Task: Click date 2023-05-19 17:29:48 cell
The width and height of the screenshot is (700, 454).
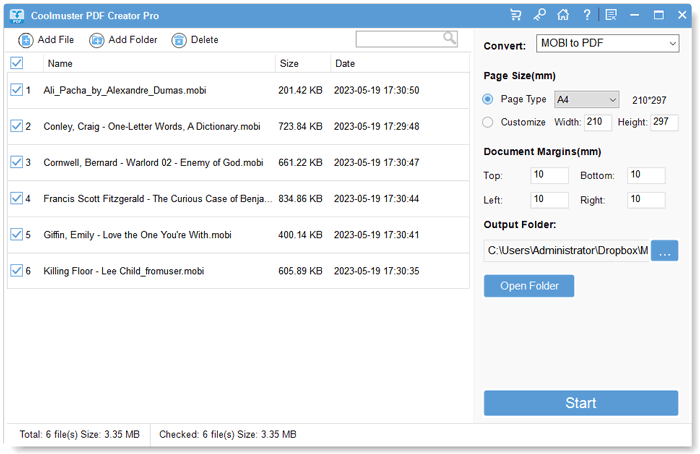Action: pos(376,126)
